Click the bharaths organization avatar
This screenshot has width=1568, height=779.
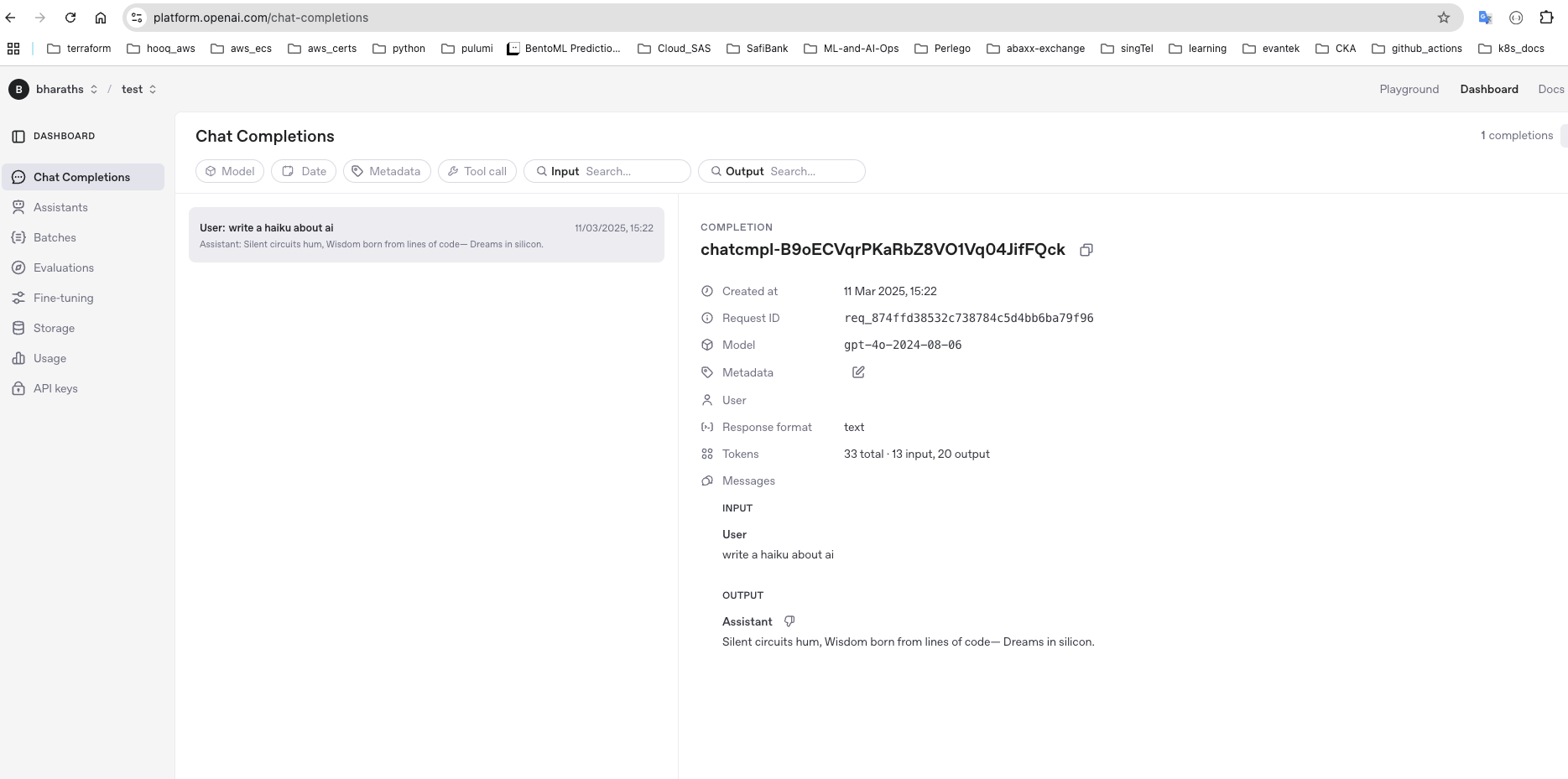point(18,89)
